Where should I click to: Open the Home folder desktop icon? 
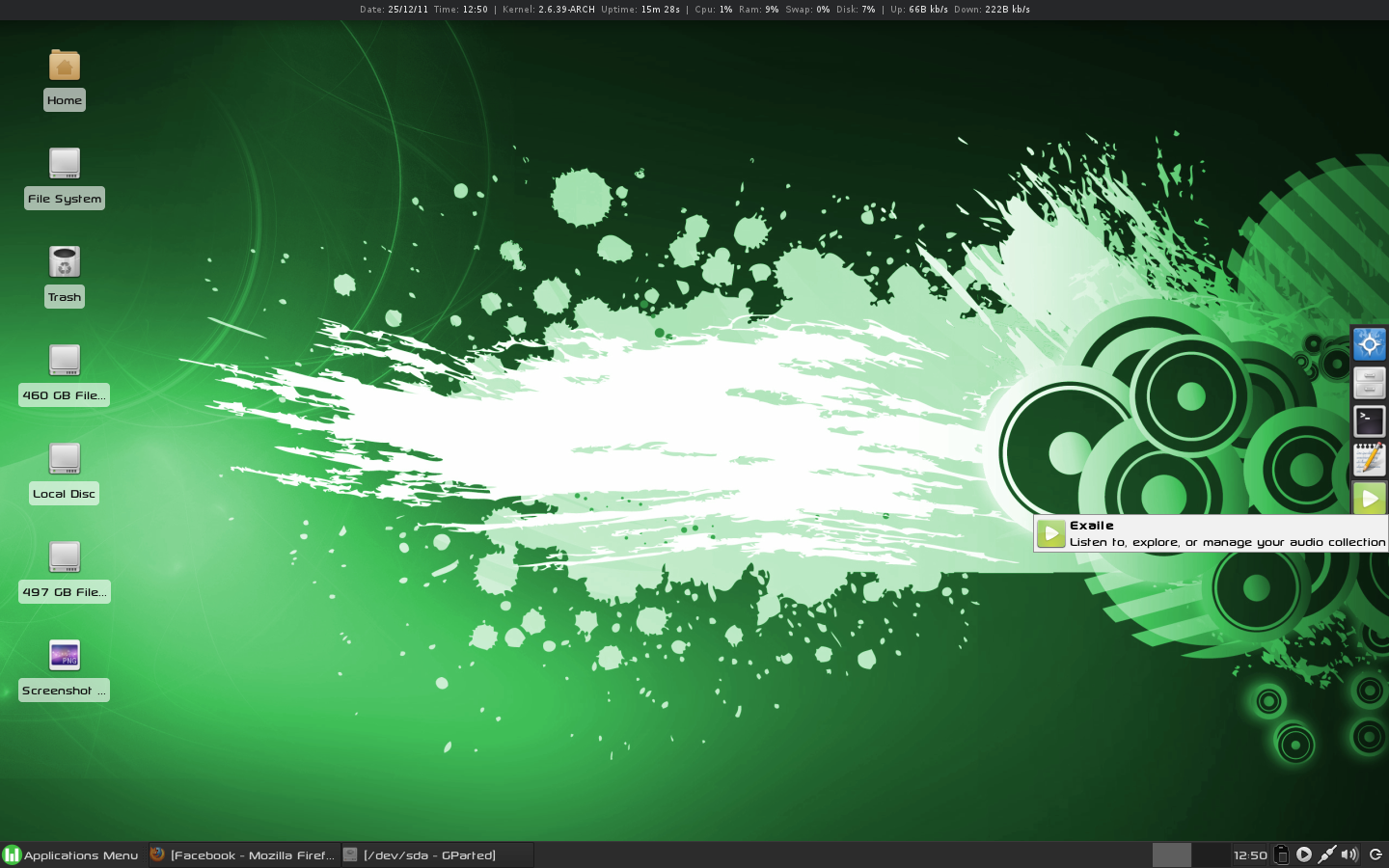pyautogui.click(x=65, y=67)
